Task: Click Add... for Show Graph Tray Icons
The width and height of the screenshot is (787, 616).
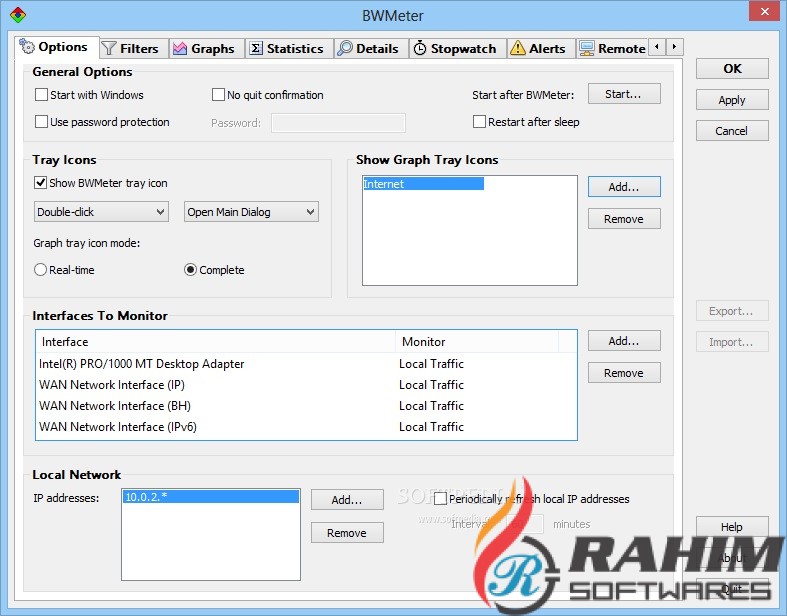Action: coord(624,187)
